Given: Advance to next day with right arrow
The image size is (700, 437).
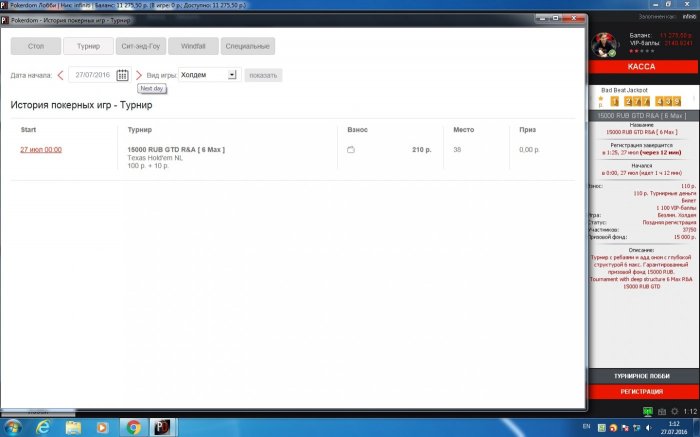Looking at the screenshot, I should click(139, 75).
